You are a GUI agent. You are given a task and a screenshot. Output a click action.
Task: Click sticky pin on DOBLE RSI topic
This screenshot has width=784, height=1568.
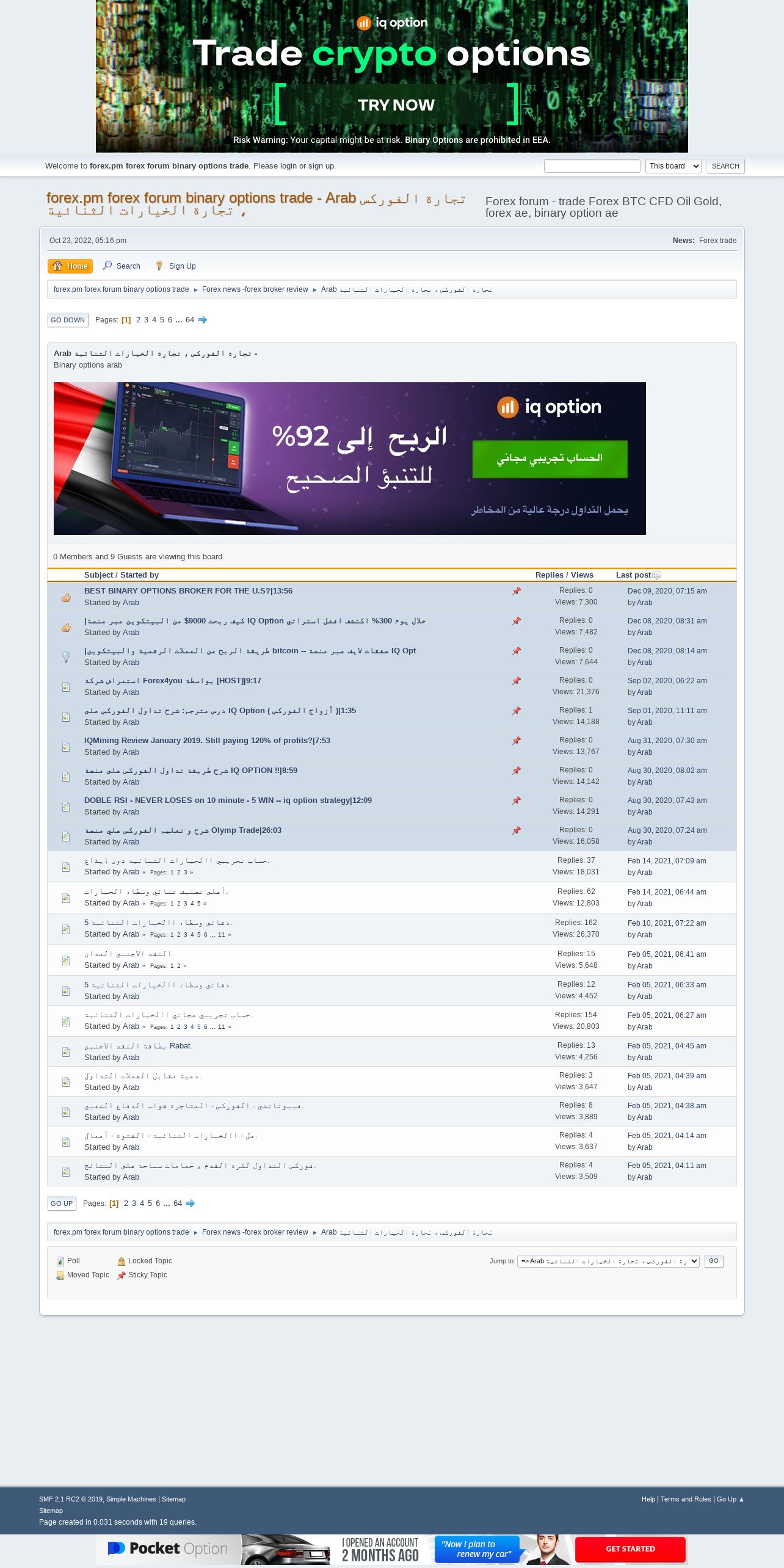tap(517, 800)
